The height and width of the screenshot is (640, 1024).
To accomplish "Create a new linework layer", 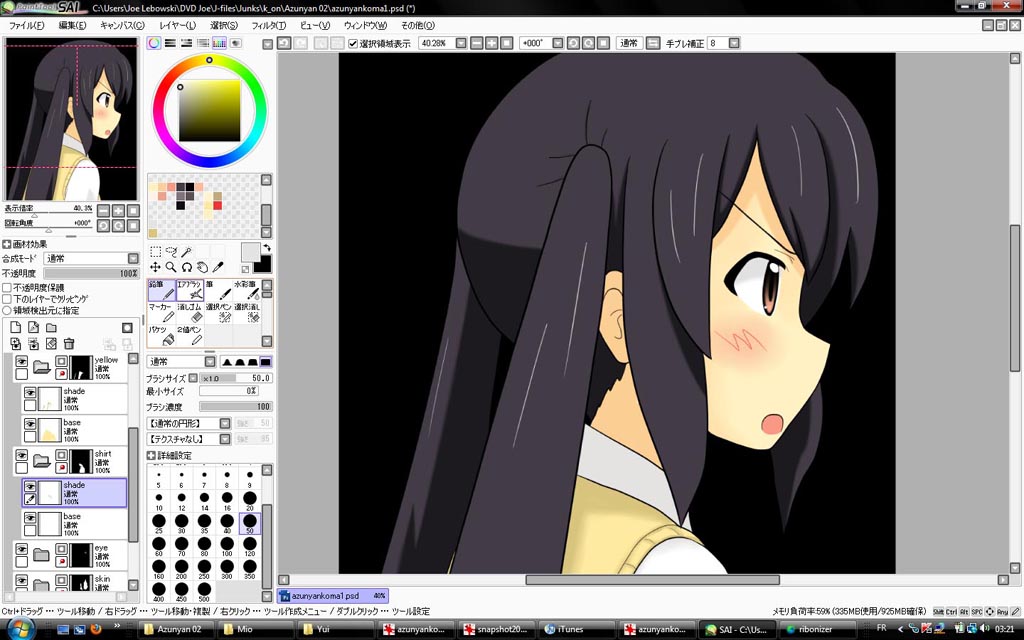I will (33, 327).
